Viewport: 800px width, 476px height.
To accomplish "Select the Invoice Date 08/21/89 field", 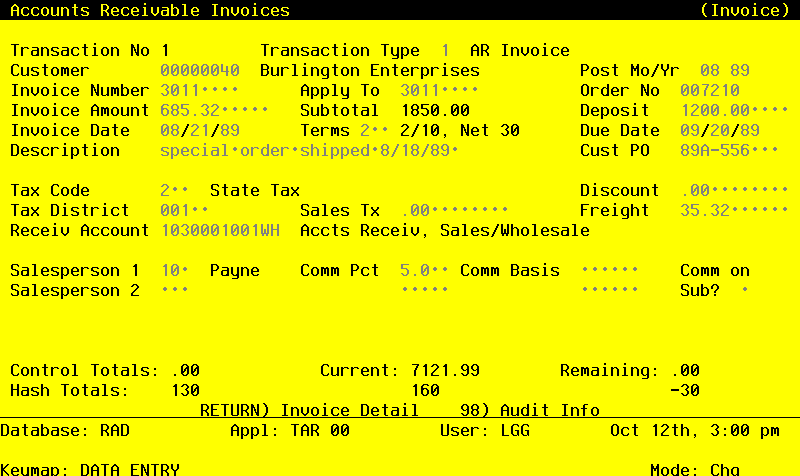I will [x=199, y=130].
